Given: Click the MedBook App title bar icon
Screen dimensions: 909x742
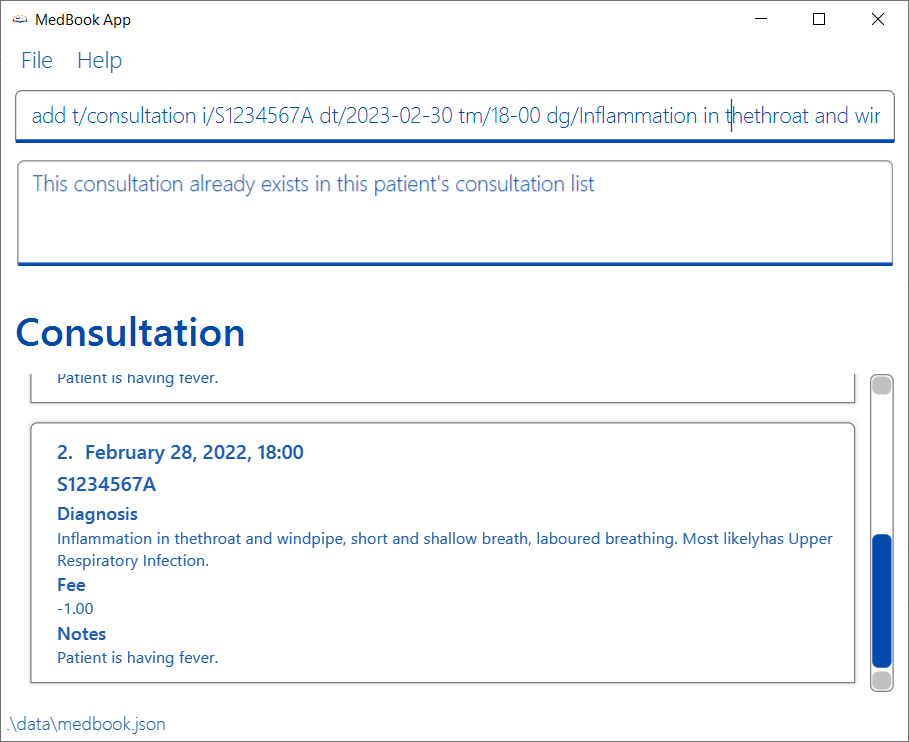Looking at the screenshot, I should [x=20, y=20].
